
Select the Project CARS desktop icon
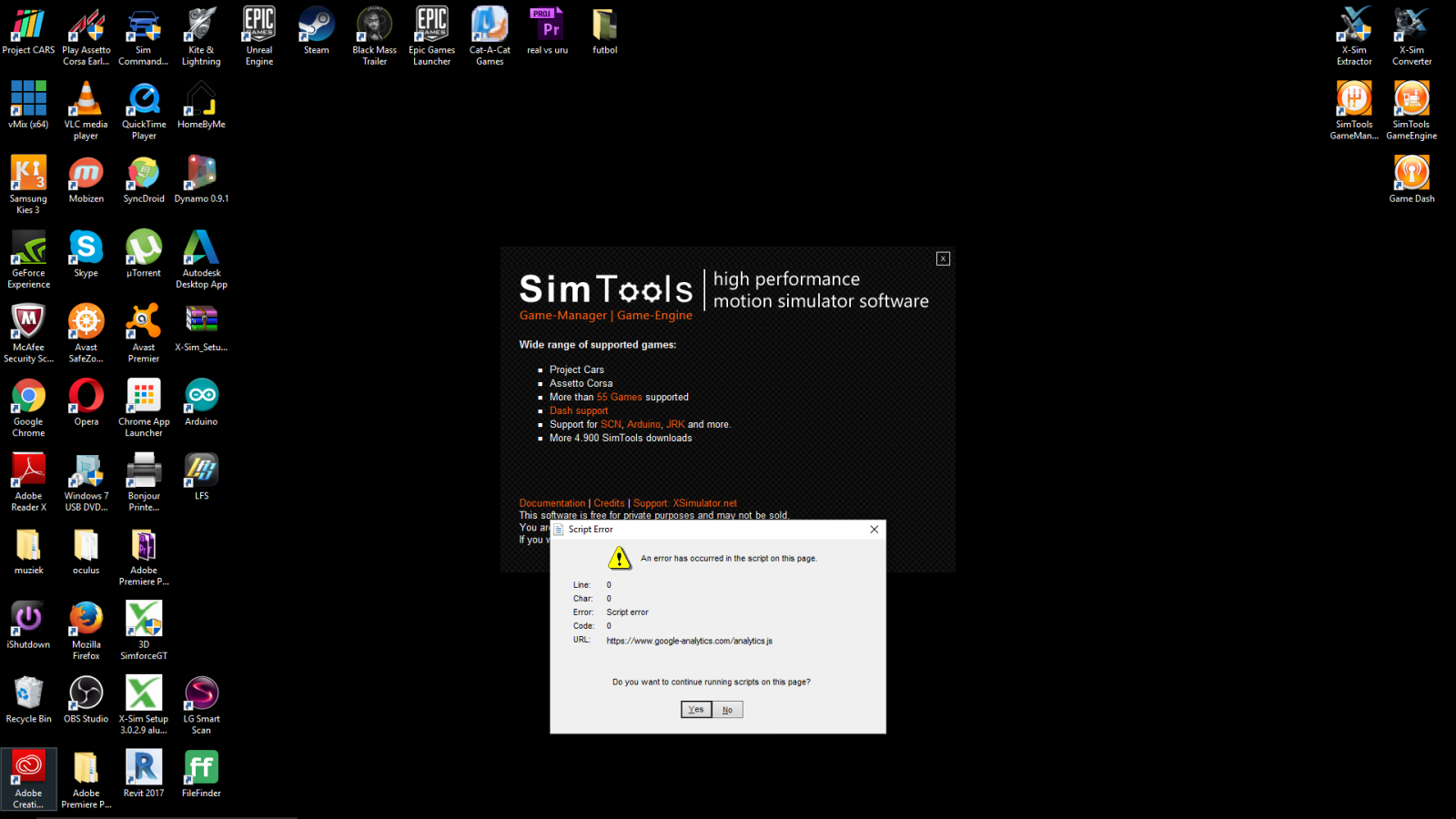[x=28, y=32]
